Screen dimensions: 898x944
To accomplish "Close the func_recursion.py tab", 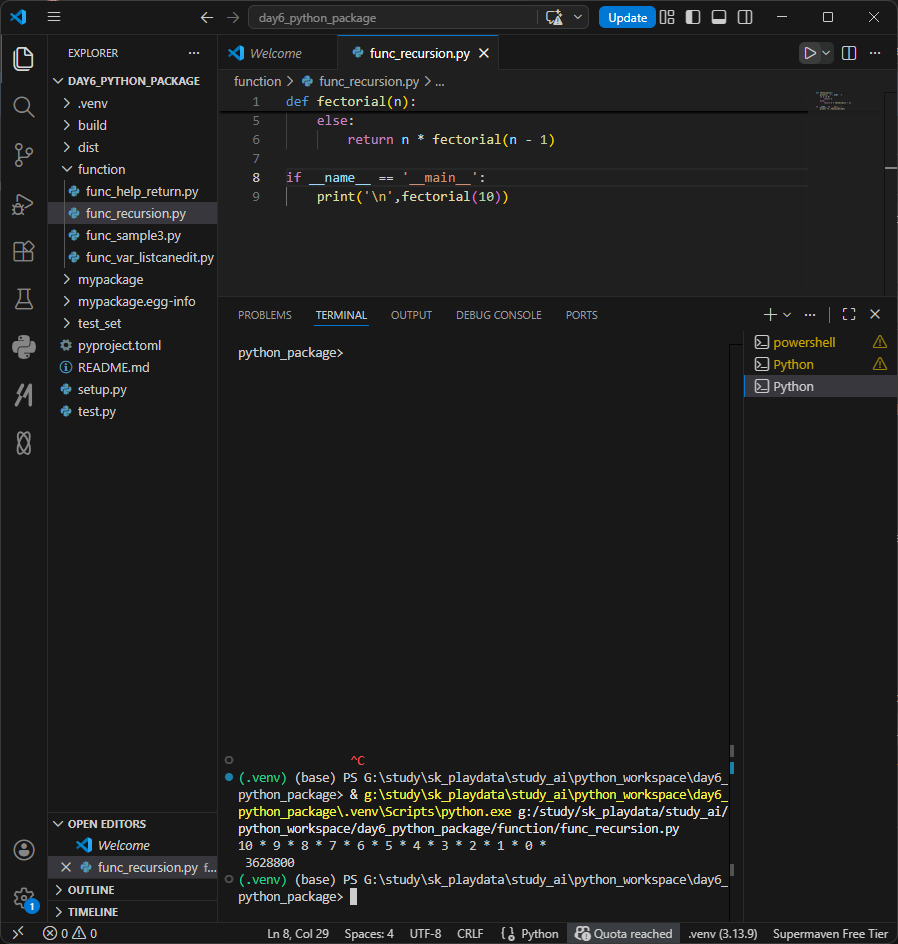I will point(484,54).
